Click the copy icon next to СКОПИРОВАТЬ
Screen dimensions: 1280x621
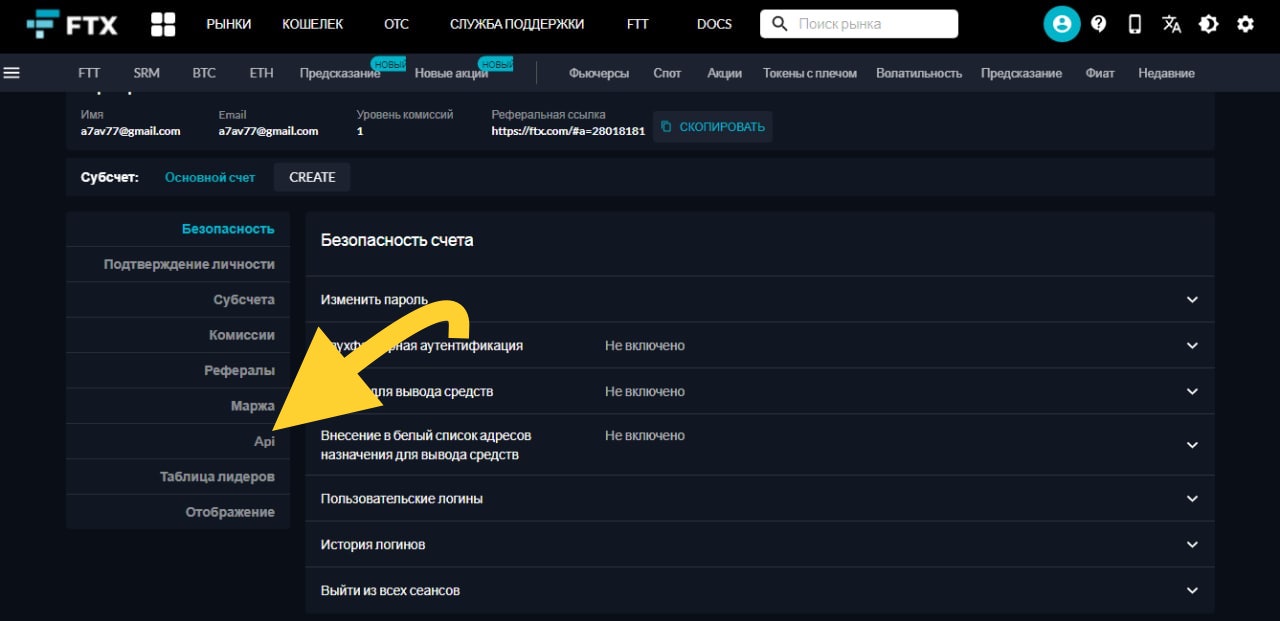pyautogui.click(x=666, y=126)
